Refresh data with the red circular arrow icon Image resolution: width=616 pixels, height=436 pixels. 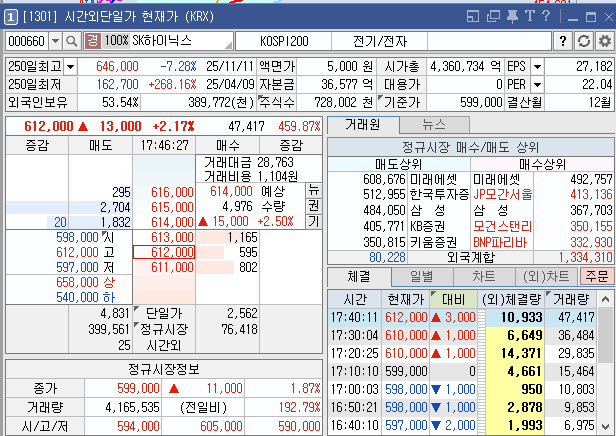[584, 41]
